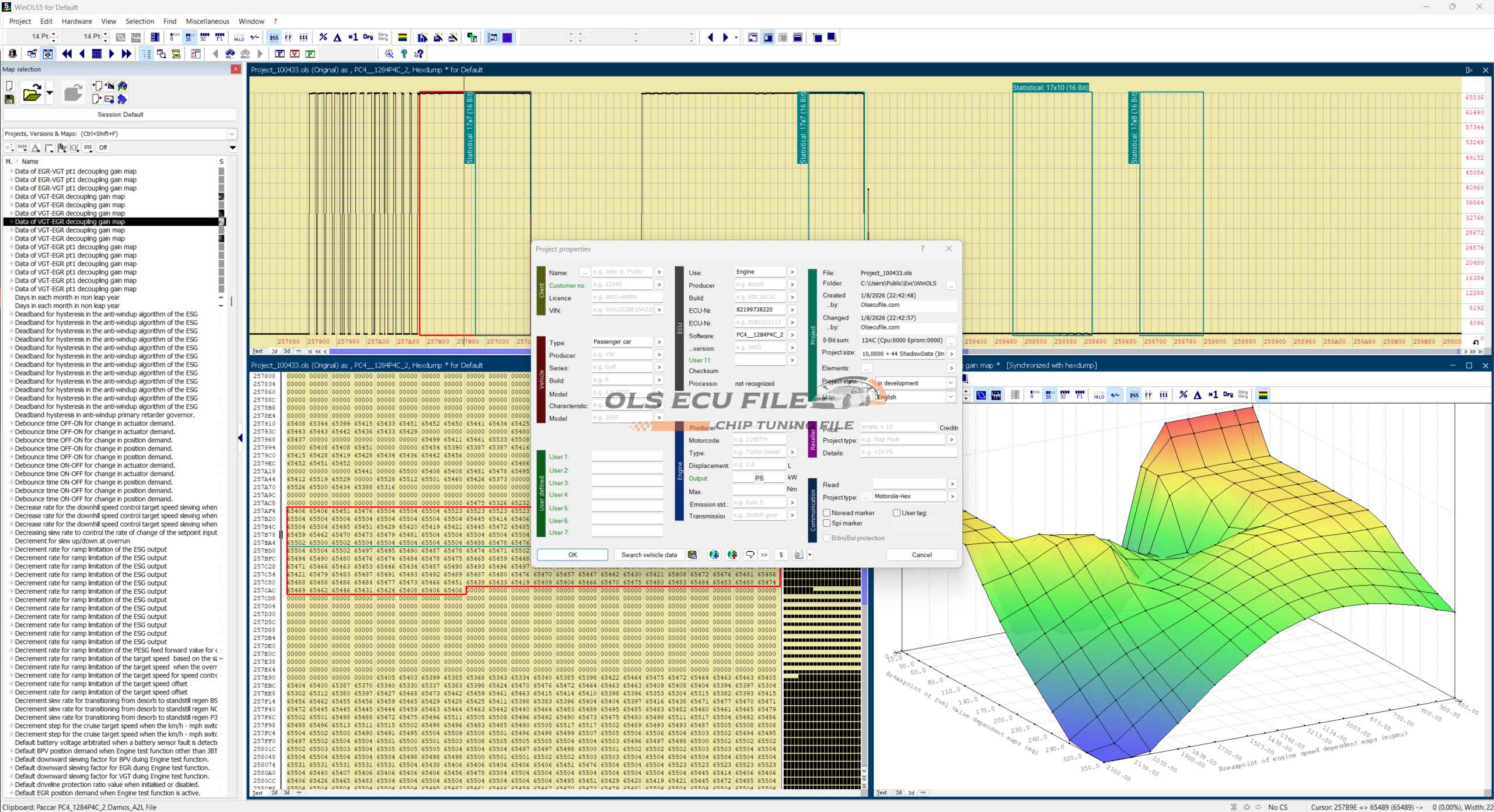Click the paragraph sign dialog button

point(781,555)
